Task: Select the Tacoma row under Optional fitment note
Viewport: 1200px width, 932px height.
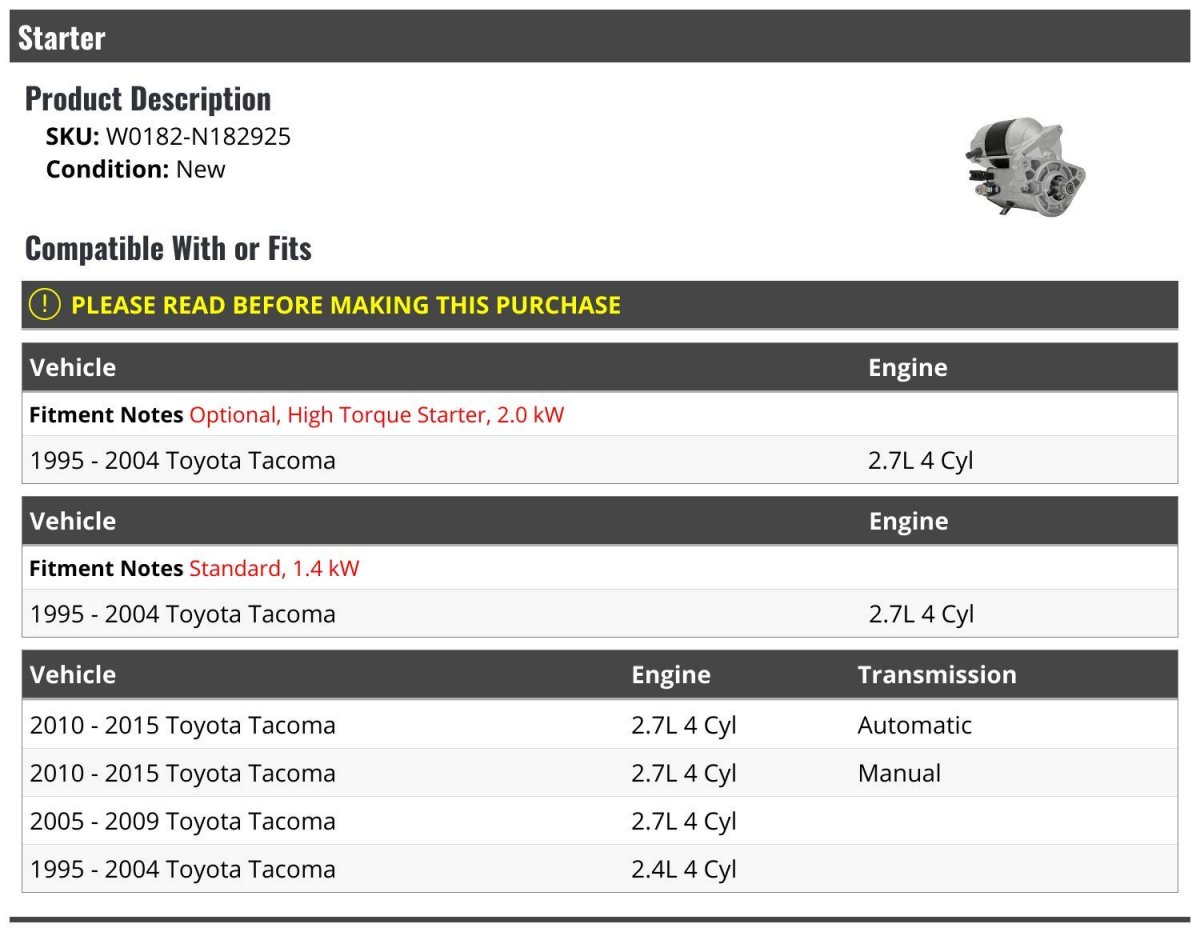Action: (x=600, y=460)
